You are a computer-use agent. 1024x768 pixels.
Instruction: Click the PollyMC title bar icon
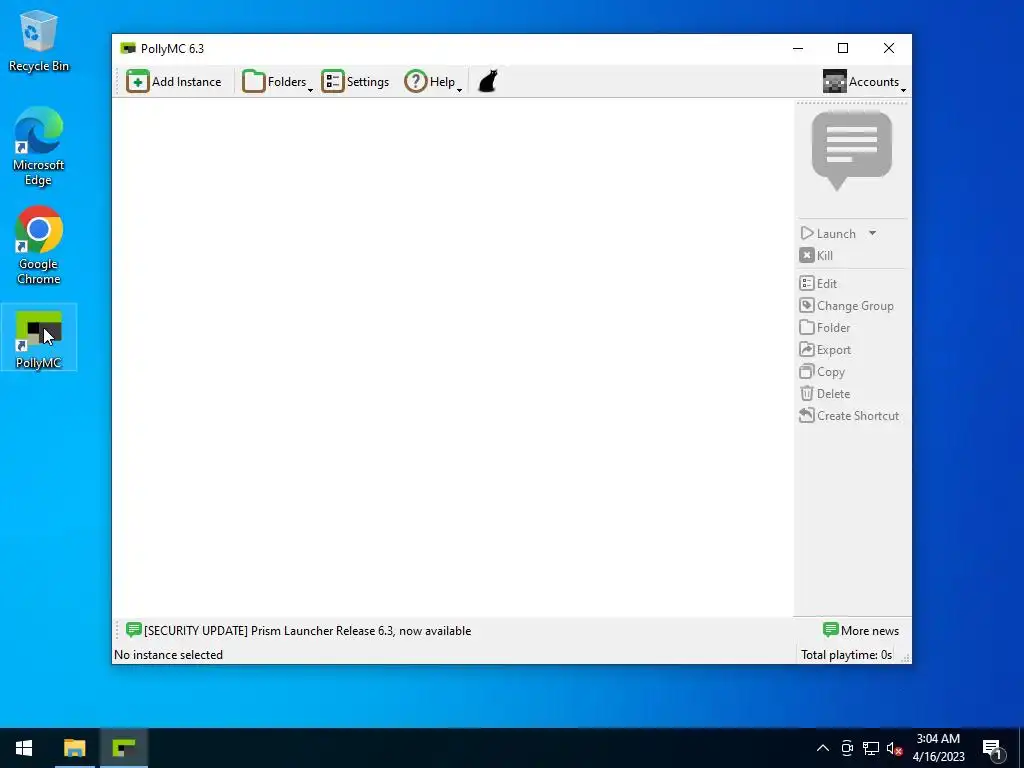coord(128,48)
